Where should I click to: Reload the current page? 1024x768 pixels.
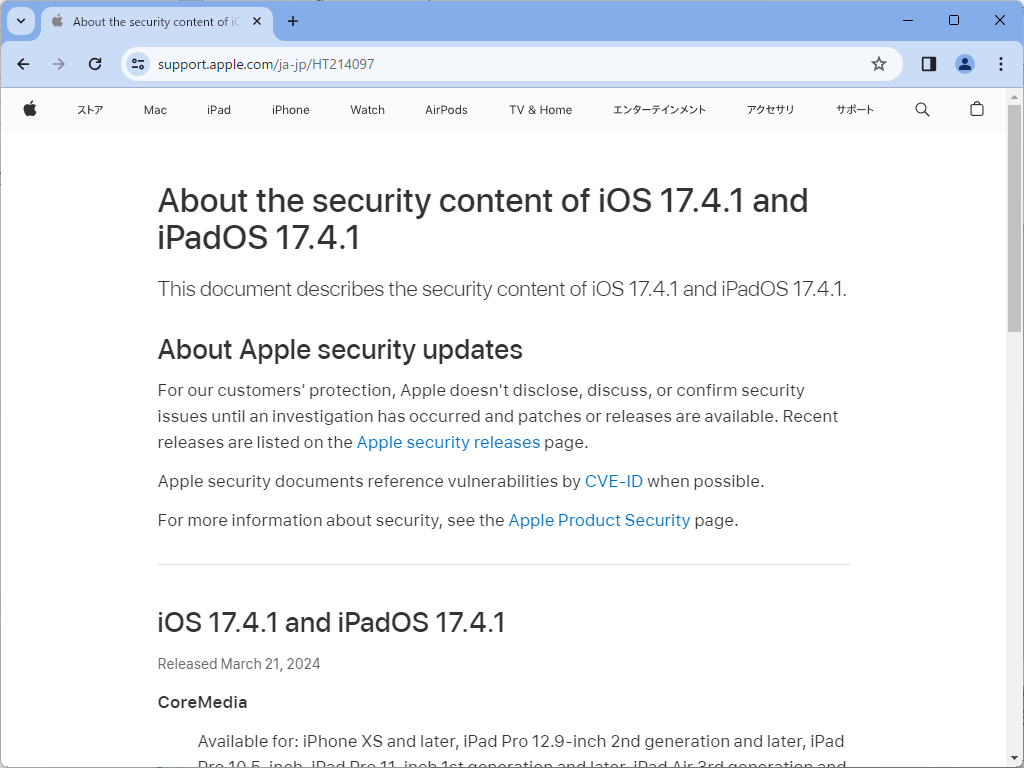pyautogui.click(x=95, y=64)
